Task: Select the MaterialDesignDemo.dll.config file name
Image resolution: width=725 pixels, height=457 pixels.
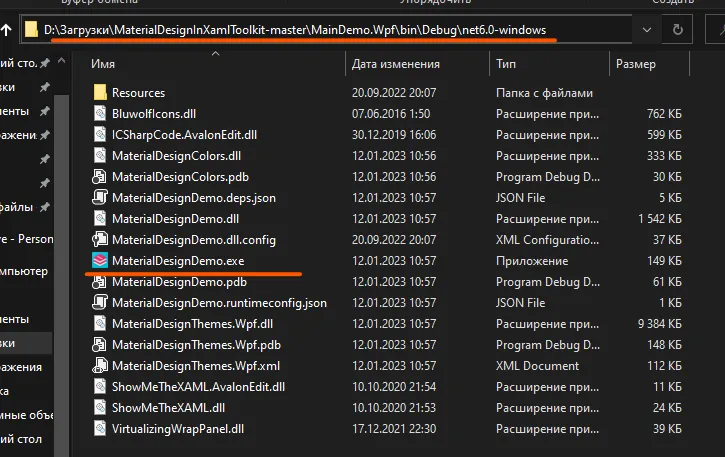Action: [194, 240]
